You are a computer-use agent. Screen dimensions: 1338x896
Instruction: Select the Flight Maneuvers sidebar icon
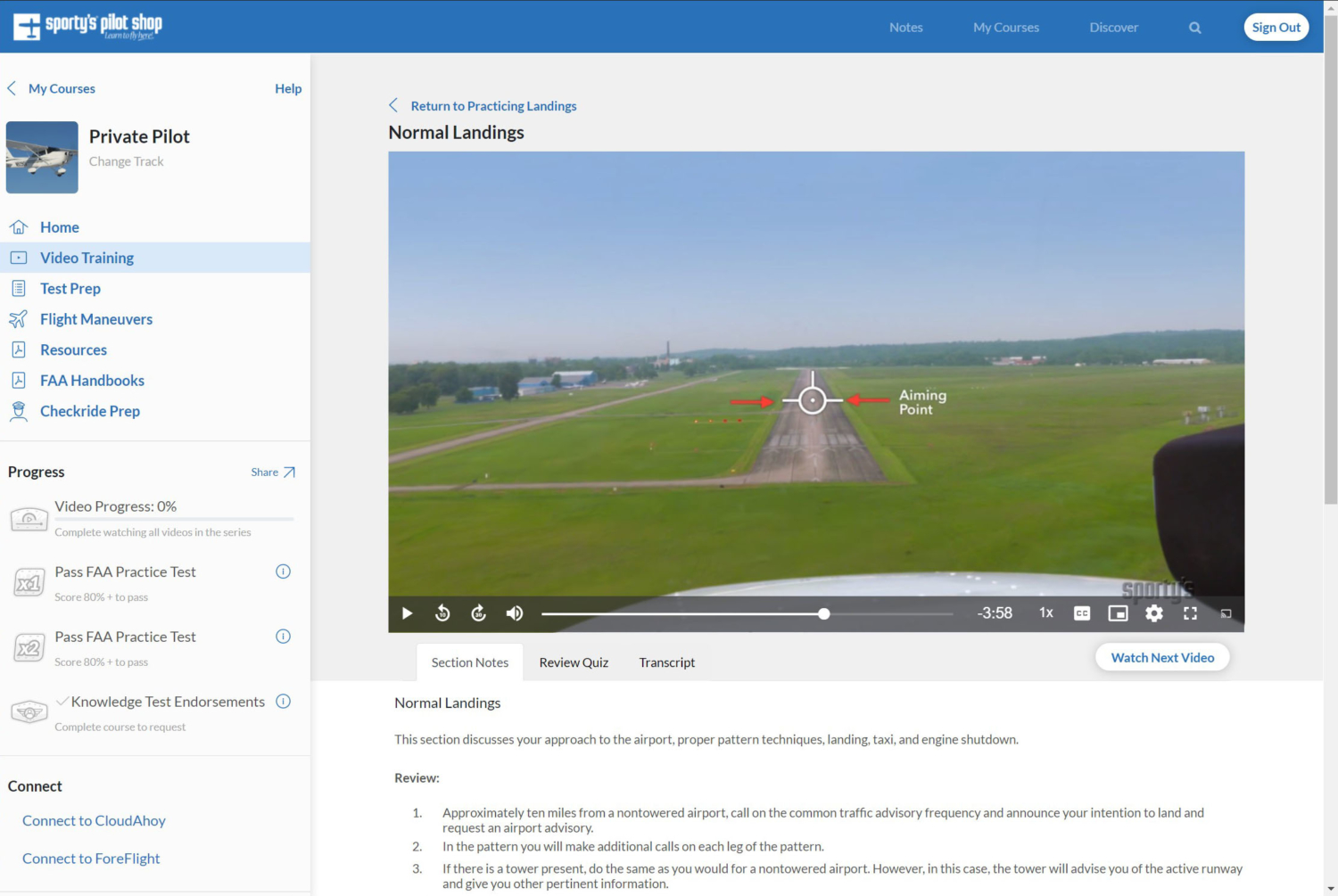click(20, 318)
